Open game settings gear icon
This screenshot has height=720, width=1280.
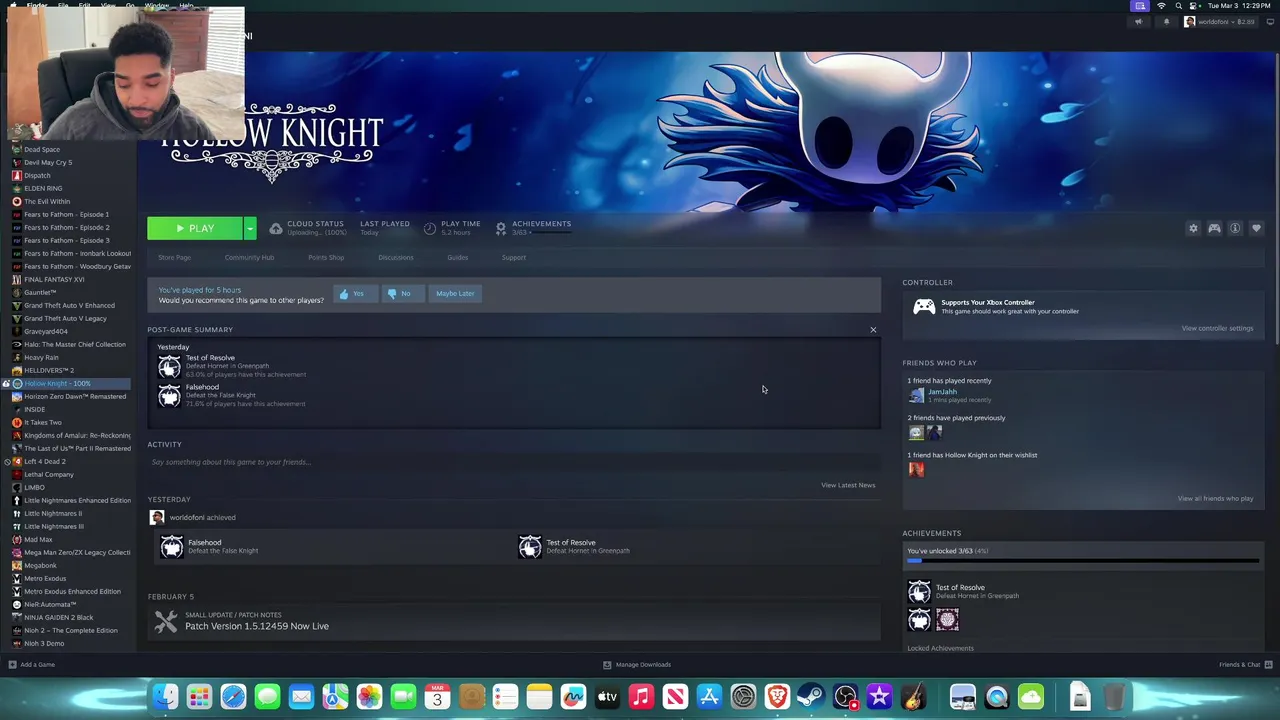click(x=1193, y=229)
